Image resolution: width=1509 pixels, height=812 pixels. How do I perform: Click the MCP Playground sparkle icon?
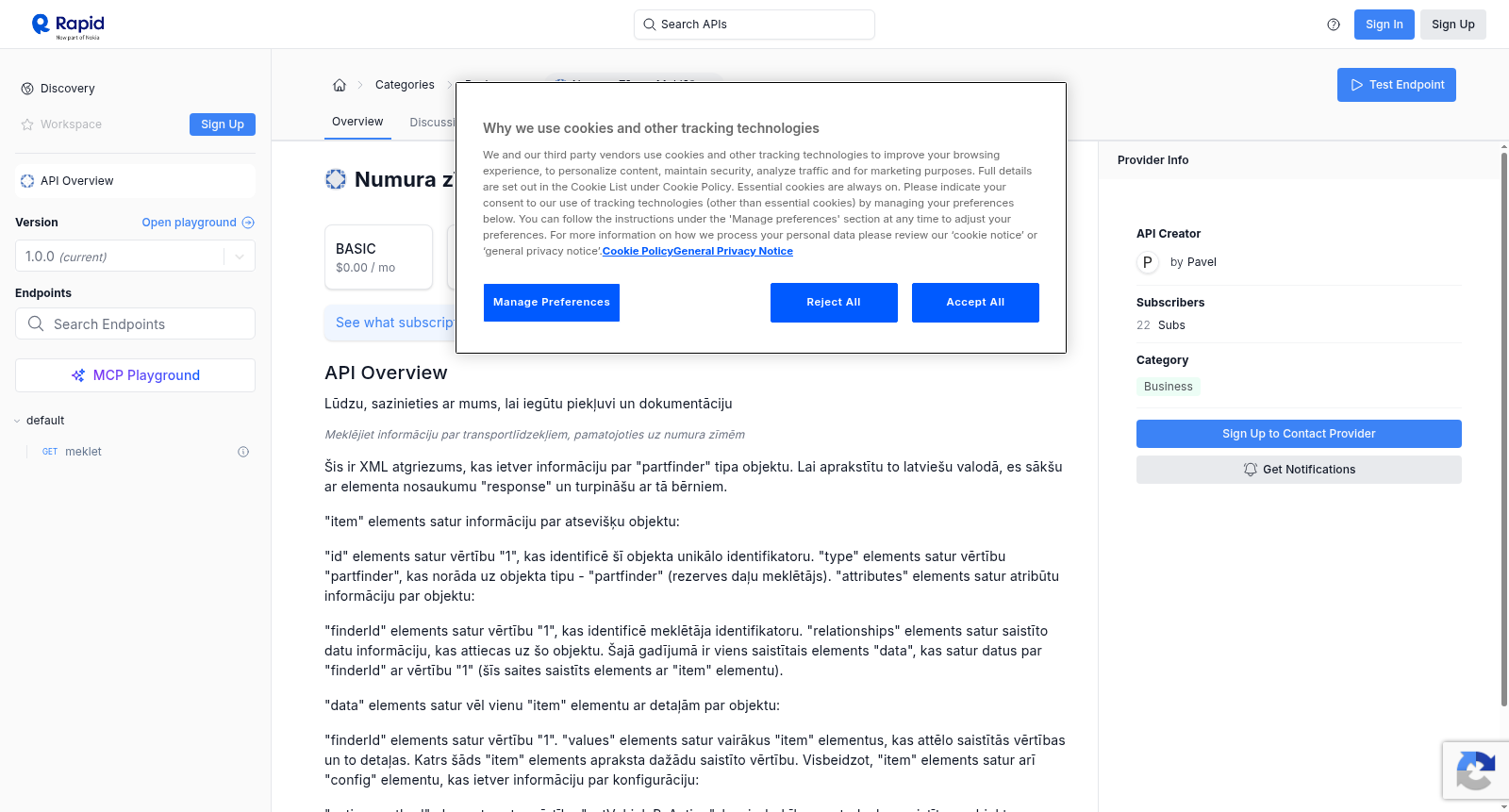pos(78,375)
